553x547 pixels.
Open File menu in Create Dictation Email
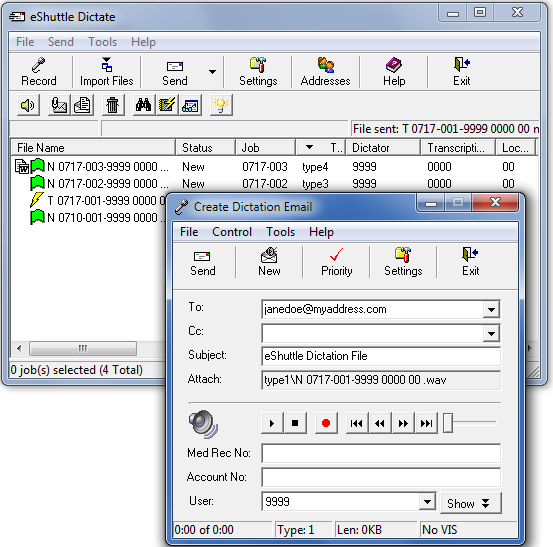click(x=189, y=232)
